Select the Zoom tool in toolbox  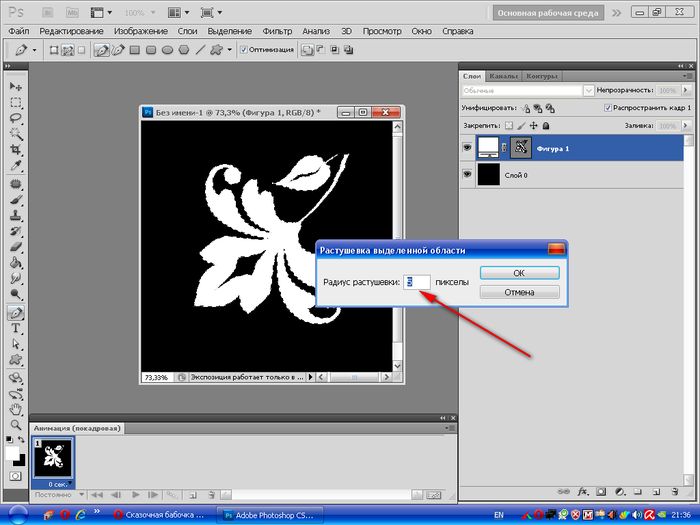coord(16,425)
